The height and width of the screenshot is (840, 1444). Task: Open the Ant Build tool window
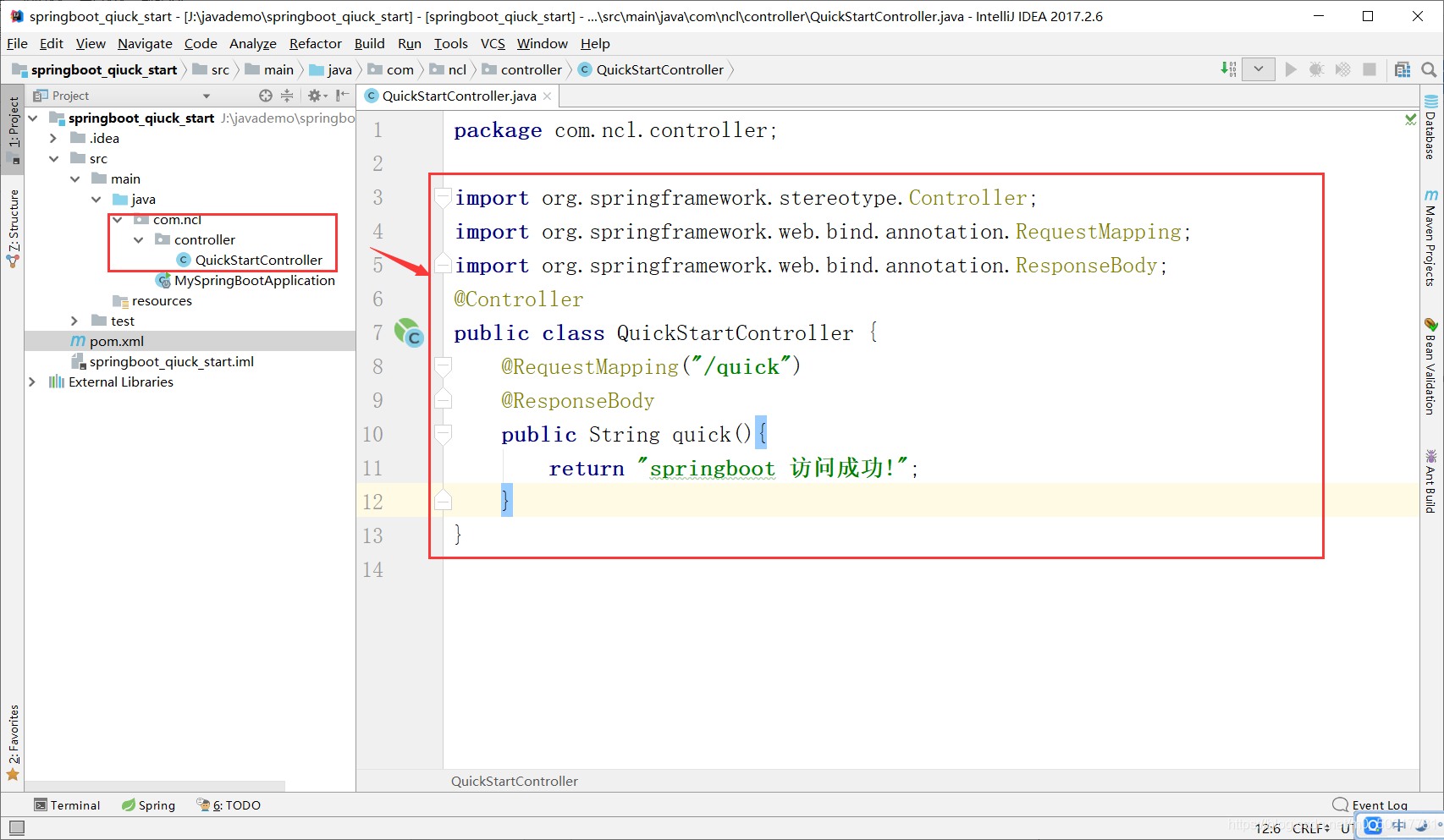[x=1430, y=481]
